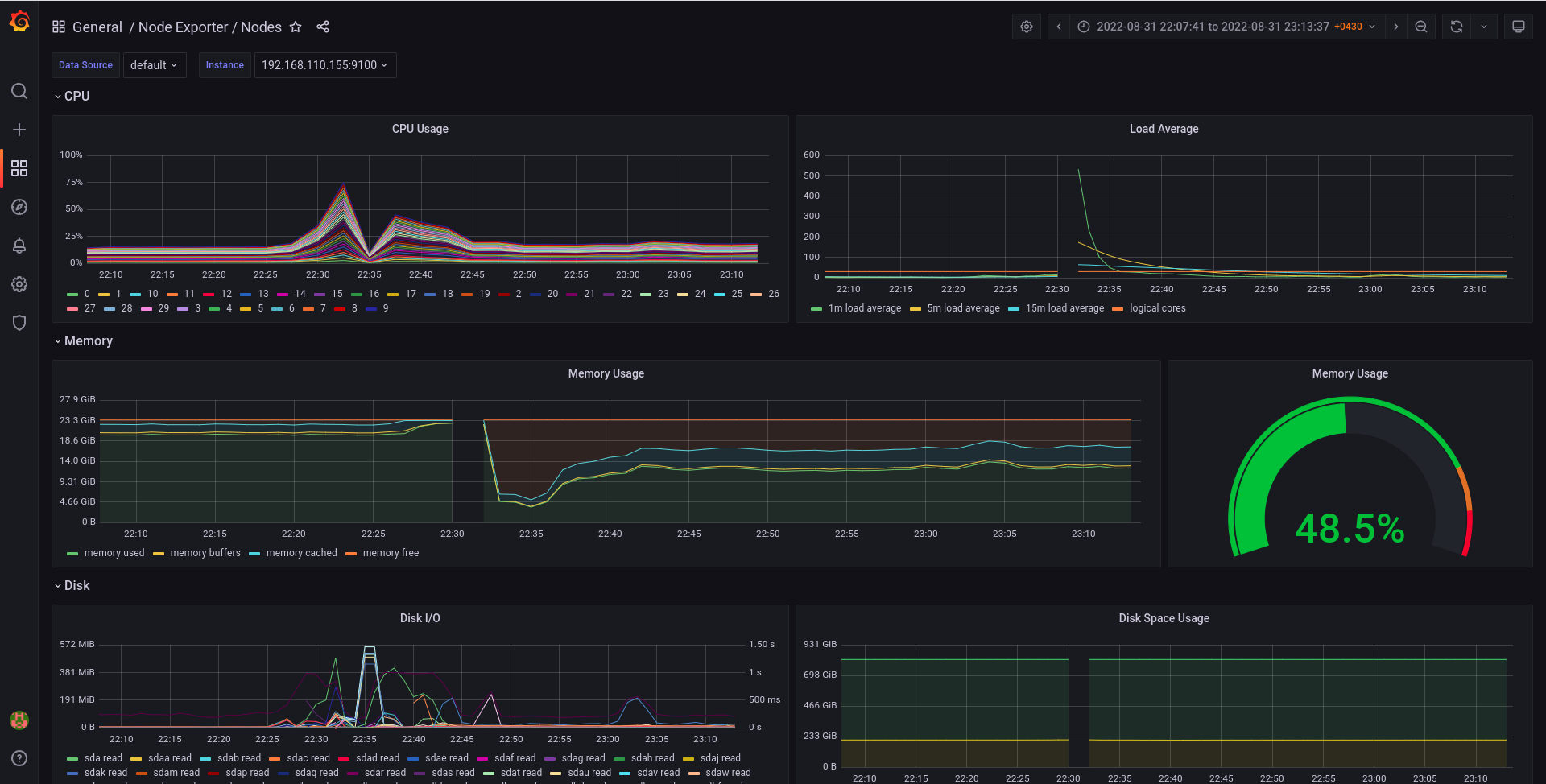Toggle the 'sda read' series visibility
This screenshot has height=784, width=1546.
[104, 757]
